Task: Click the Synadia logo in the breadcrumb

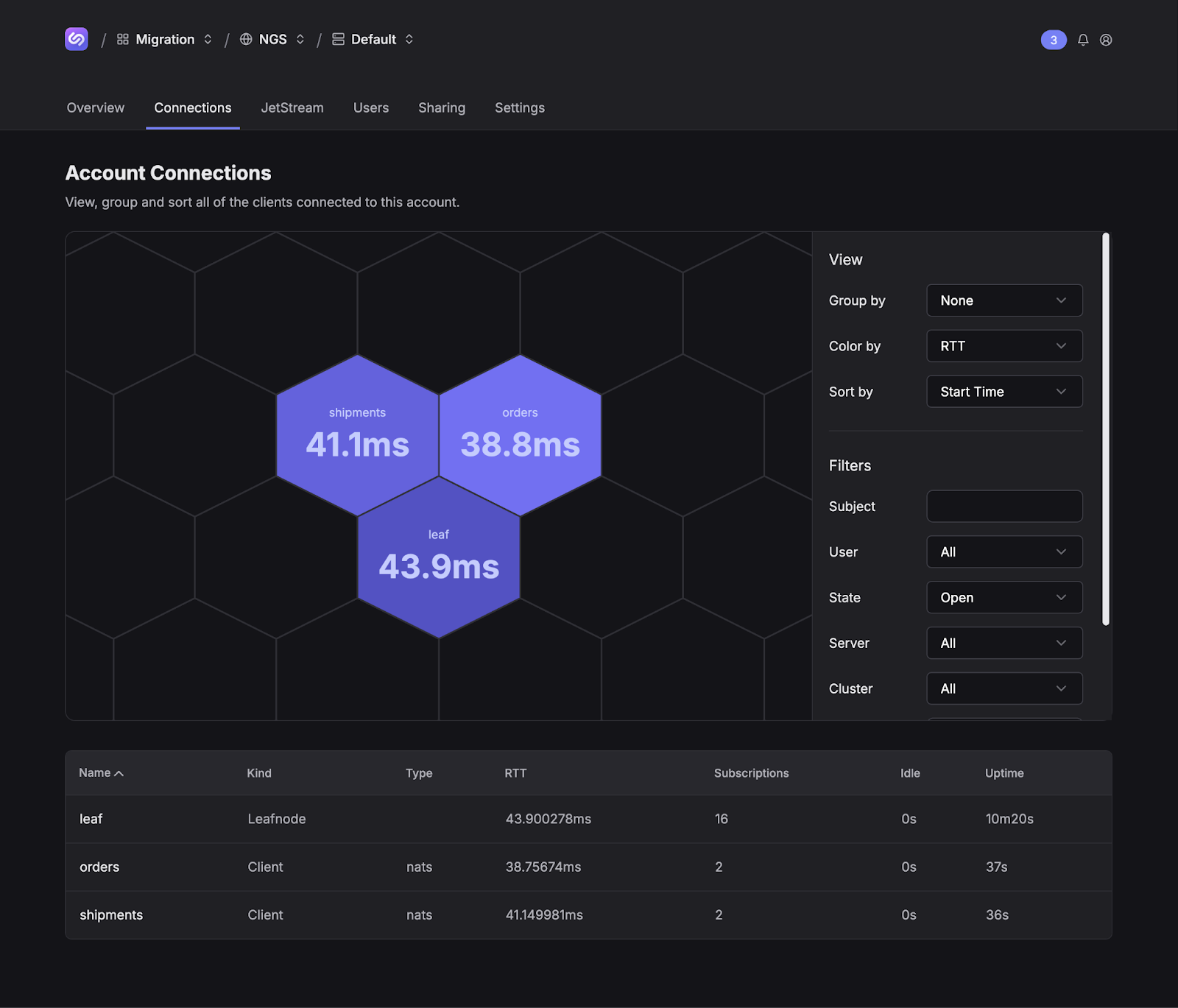Action: click(77, 39)
